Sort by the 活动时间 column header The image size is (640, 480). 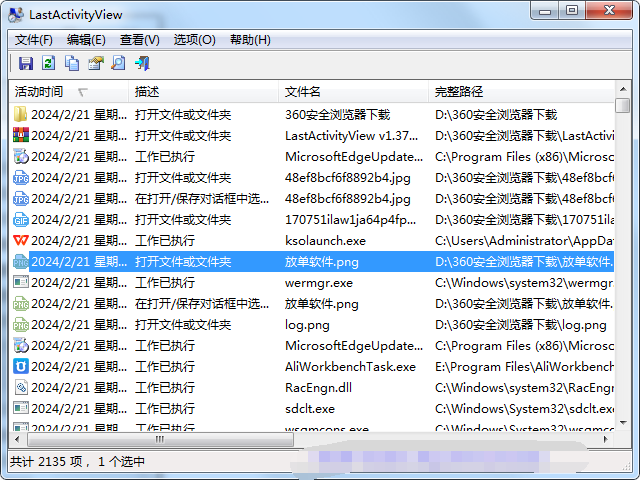point(68,92)
